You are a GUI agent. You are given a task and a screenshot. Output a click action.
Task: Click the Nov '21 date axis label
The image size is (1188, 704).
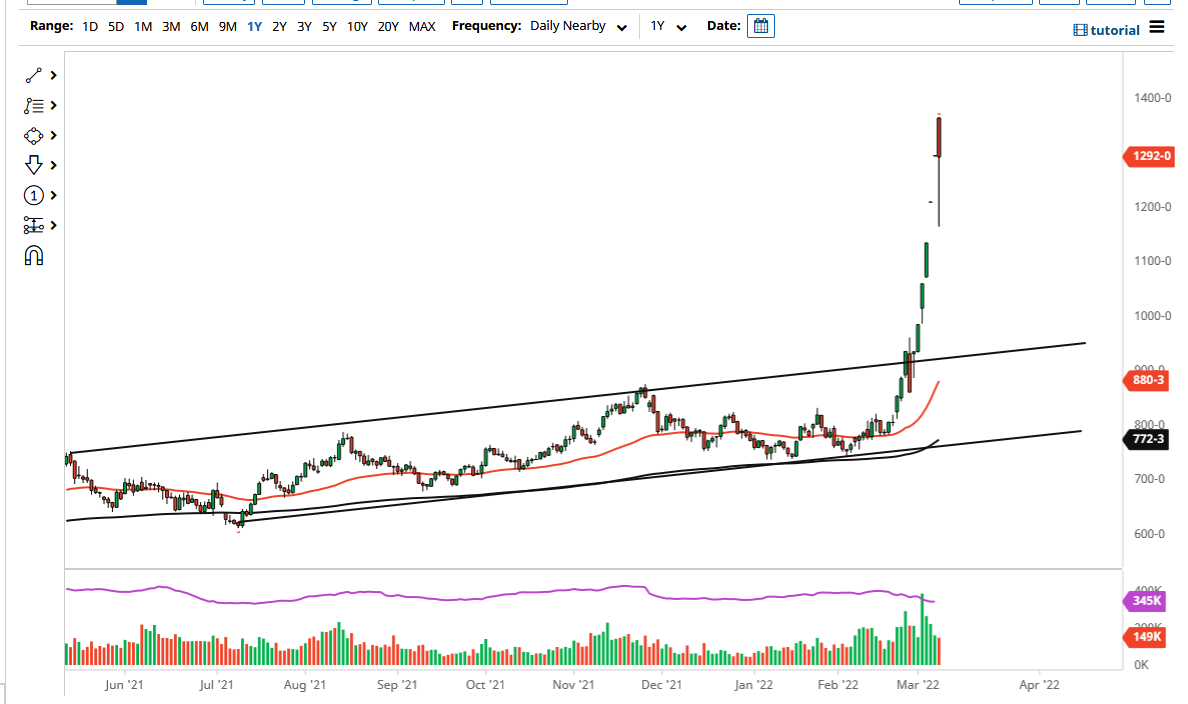(574, 684)
